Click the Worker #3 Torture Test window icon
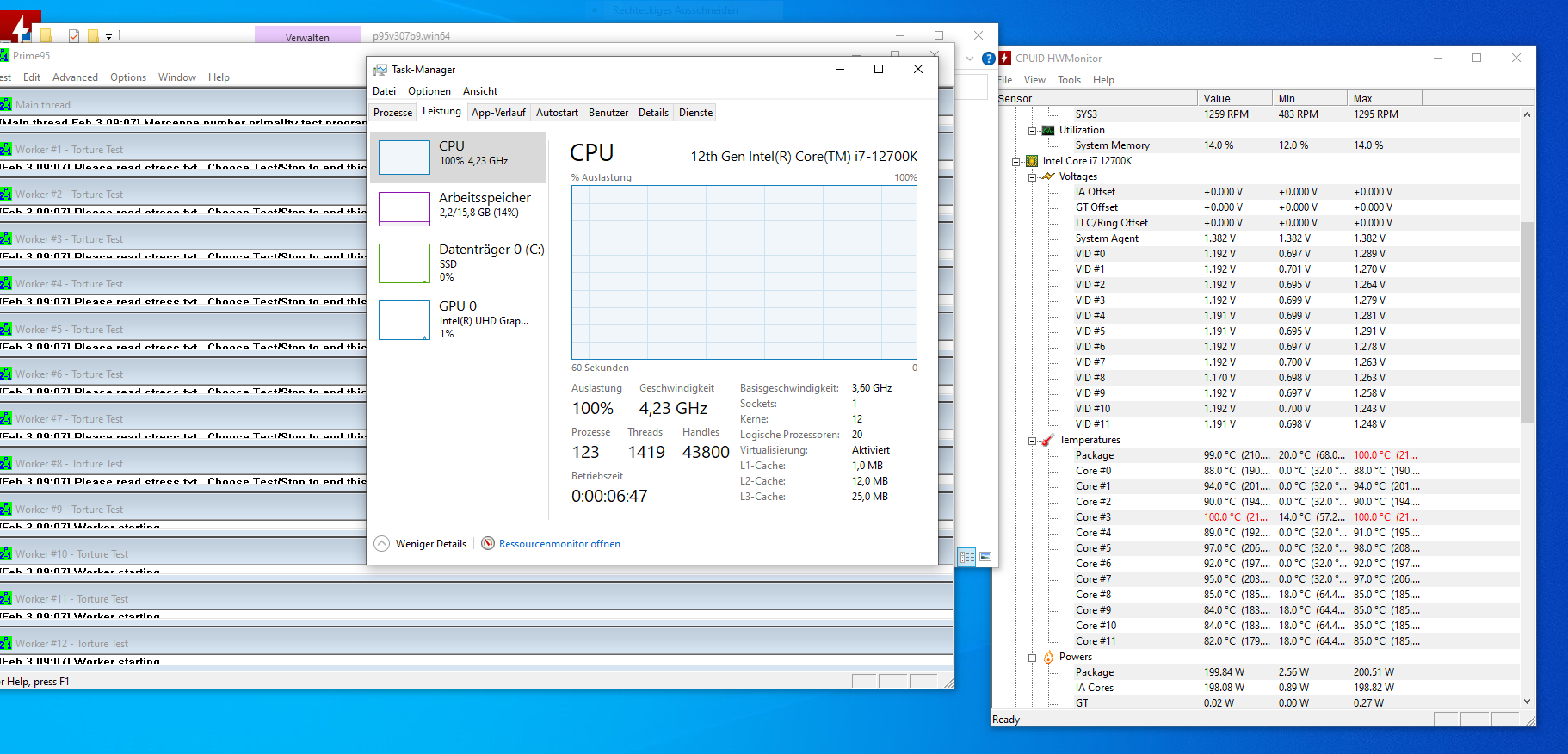Viewport: 1568px width, 754px height. coord(5,239)
